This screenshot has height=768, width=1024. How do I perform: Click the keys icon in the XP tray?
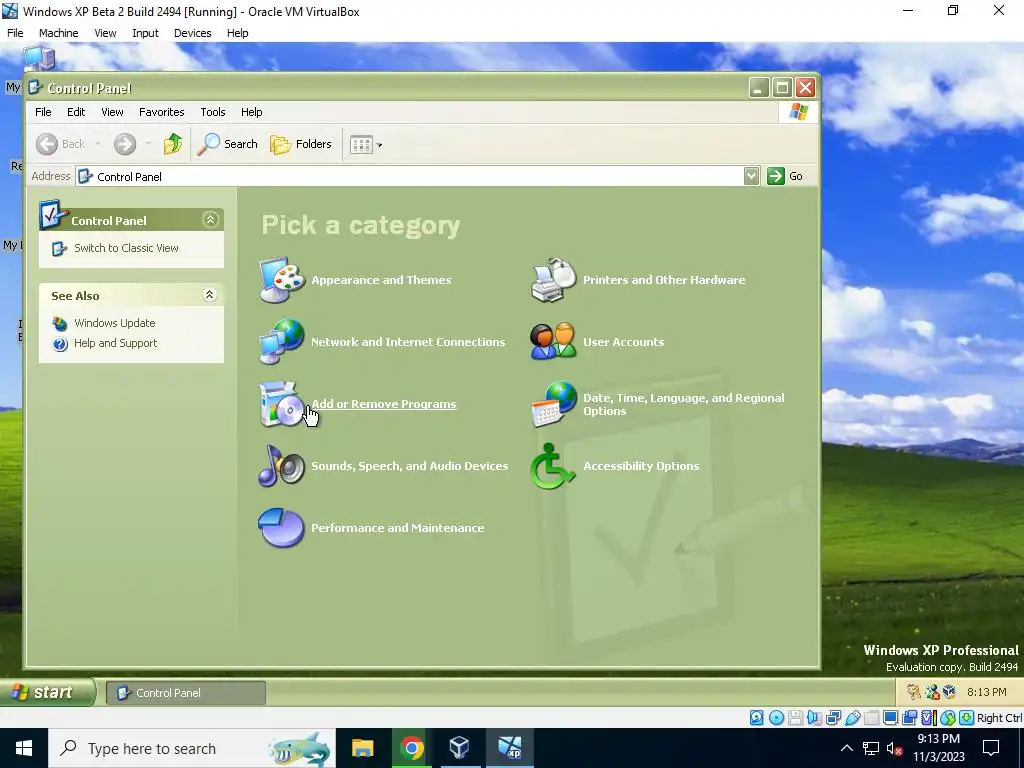pos(914,692)
